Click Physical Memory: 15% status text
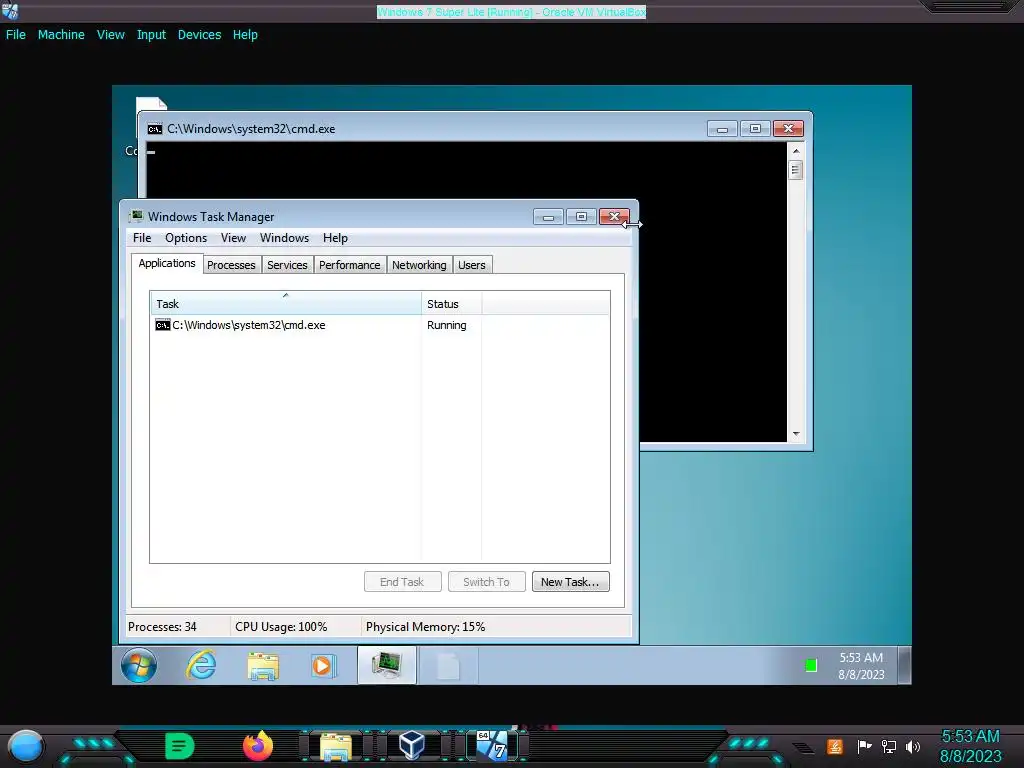This screenshot has width=1024, height=768. (426, 627)
